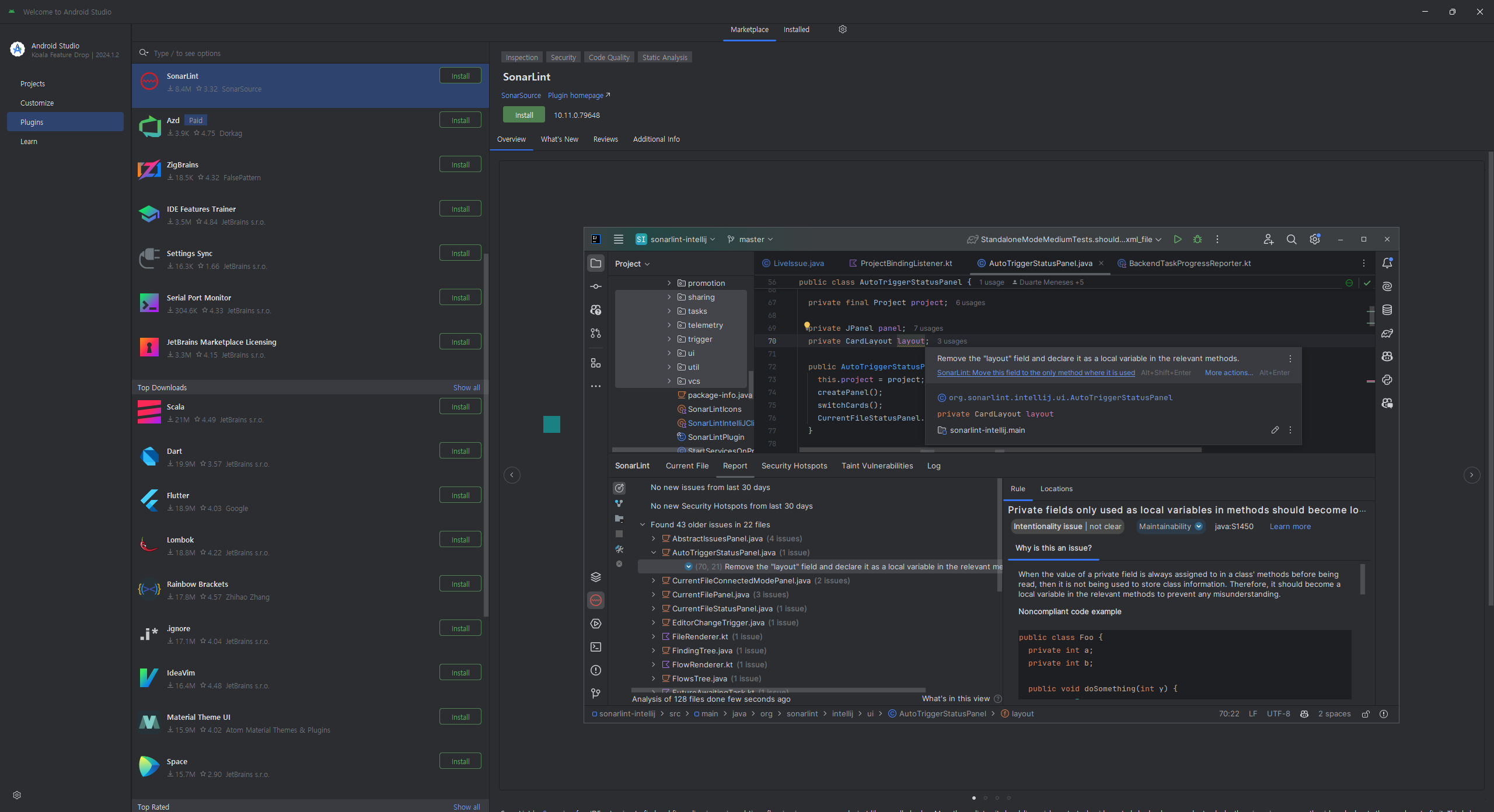Open the Problems tool window

(x=595, y=670)
